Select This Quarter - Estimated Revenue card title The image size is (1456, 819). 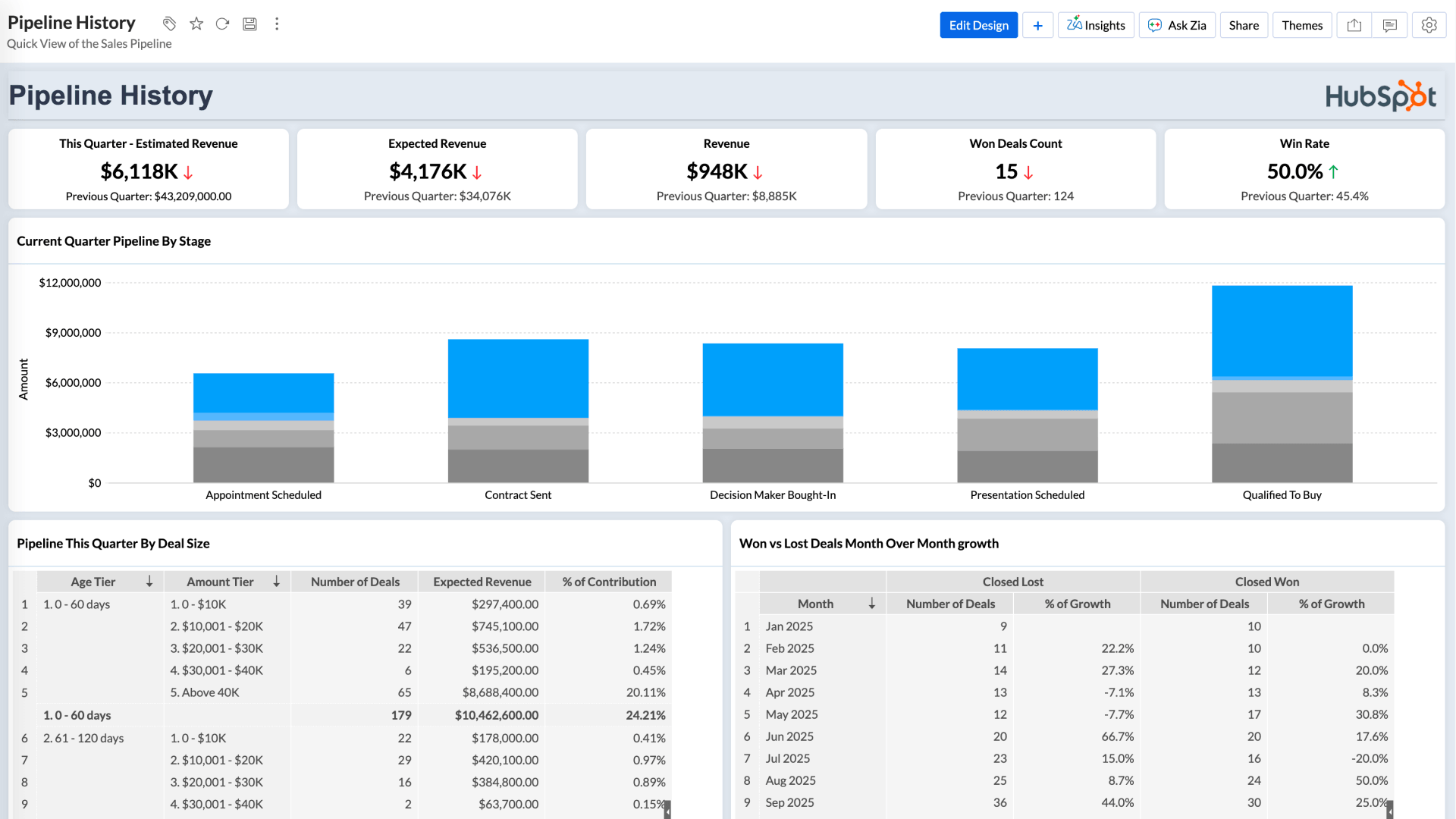pyautogui.click(x=149, y=143)
